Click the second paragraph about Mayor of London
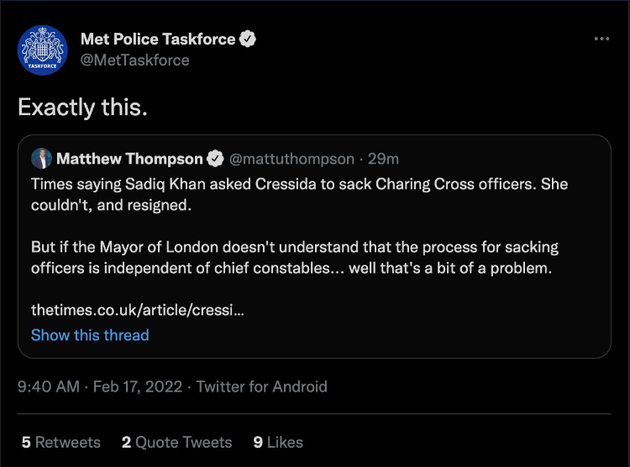Viewport: 630px width, 467px height. pyautogui.click(x=295, y=258)
